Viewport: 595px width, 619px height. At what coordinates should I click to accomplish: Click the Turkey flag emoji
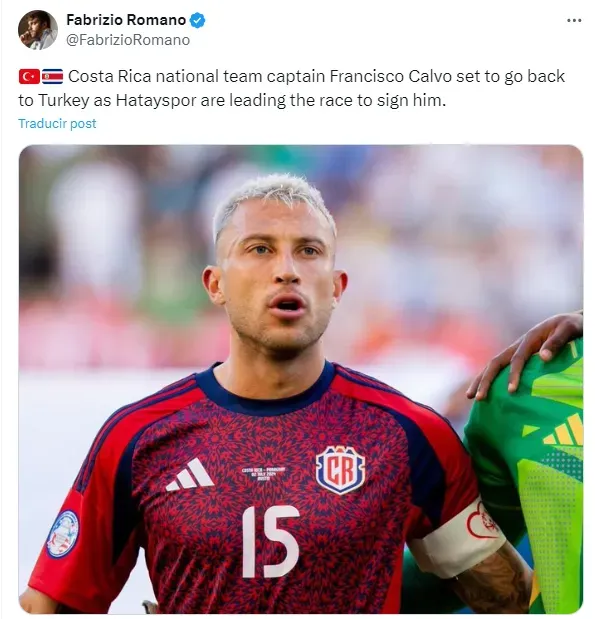[x=29, y=77]
